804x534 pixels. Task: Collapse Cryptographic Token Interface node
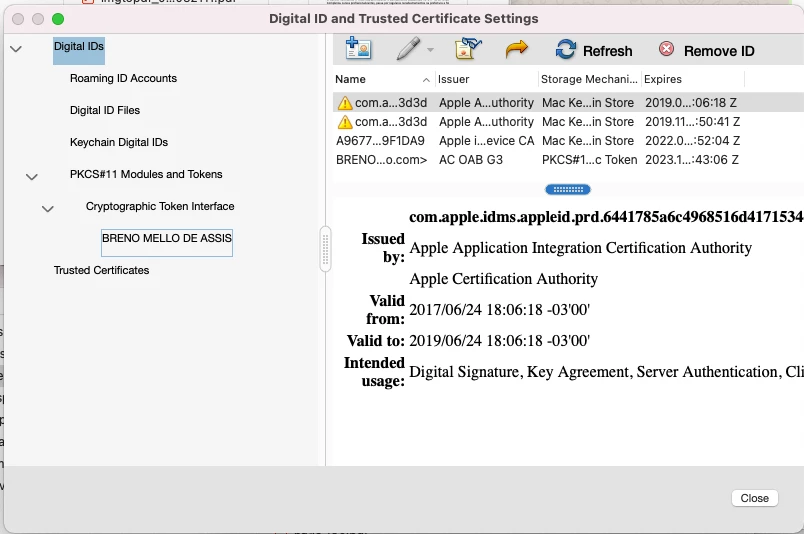(48, 209)
